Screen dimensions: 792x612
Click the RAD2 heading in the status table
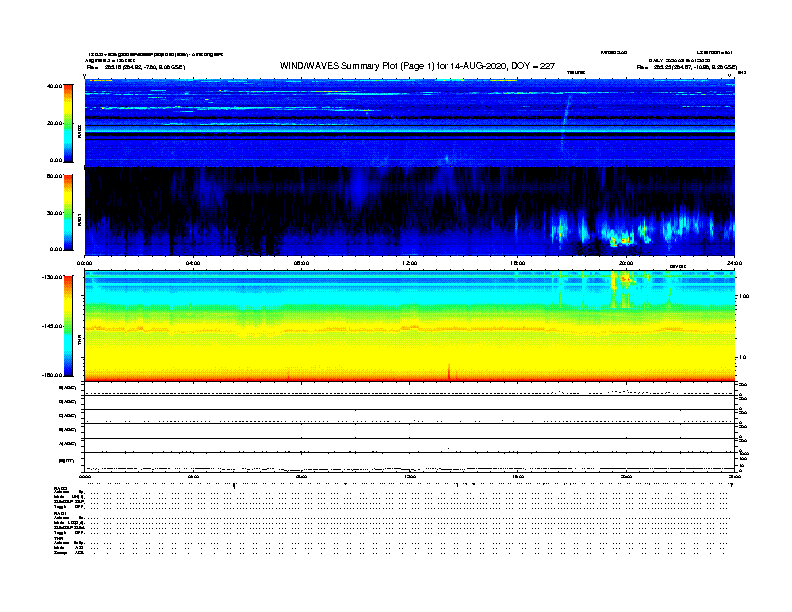[x=60, y=488]
